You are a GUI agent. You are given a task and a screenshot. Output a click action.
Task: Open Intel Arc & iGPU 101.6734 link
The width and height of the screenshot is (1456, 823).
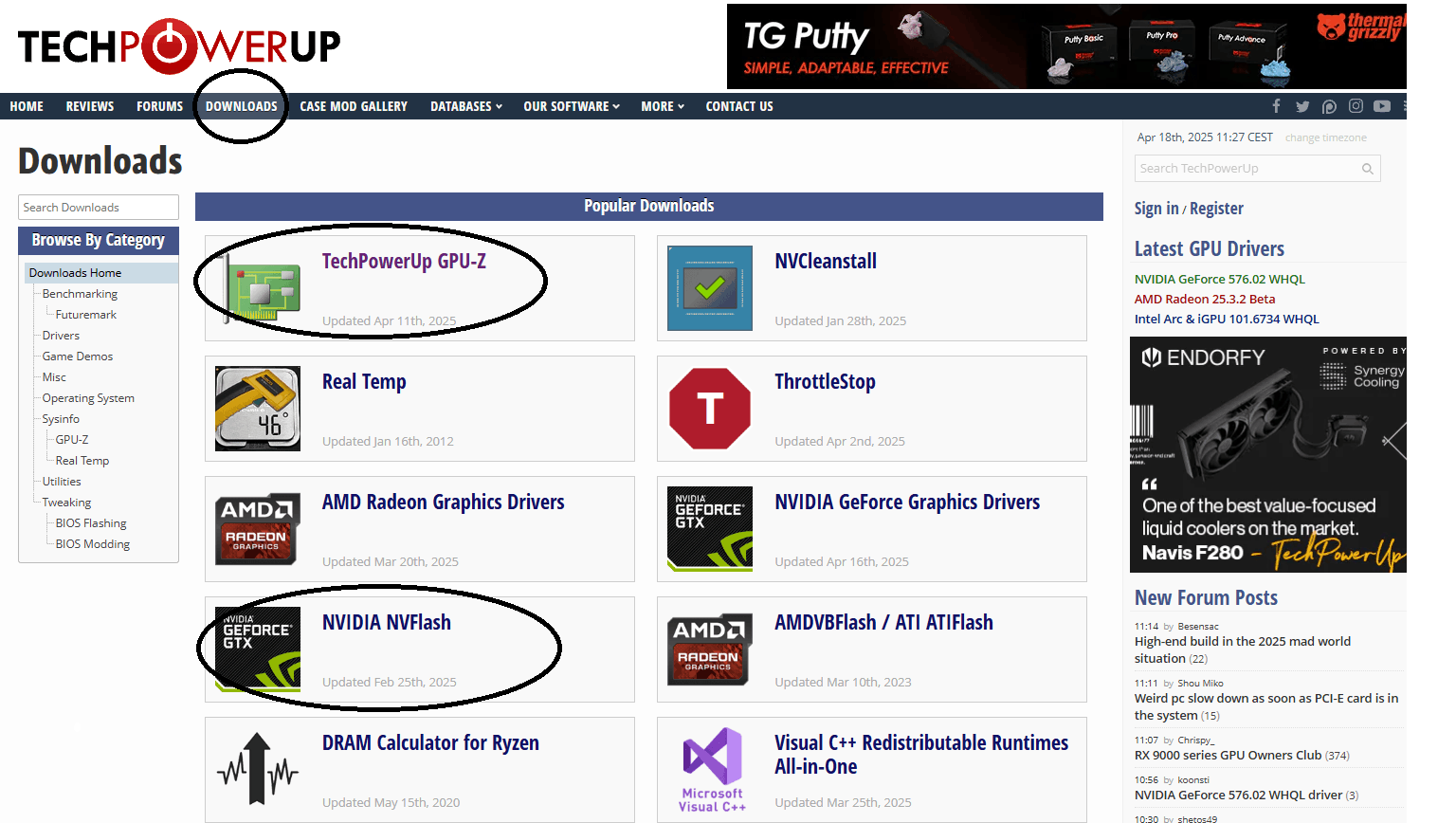point(1227,319)
